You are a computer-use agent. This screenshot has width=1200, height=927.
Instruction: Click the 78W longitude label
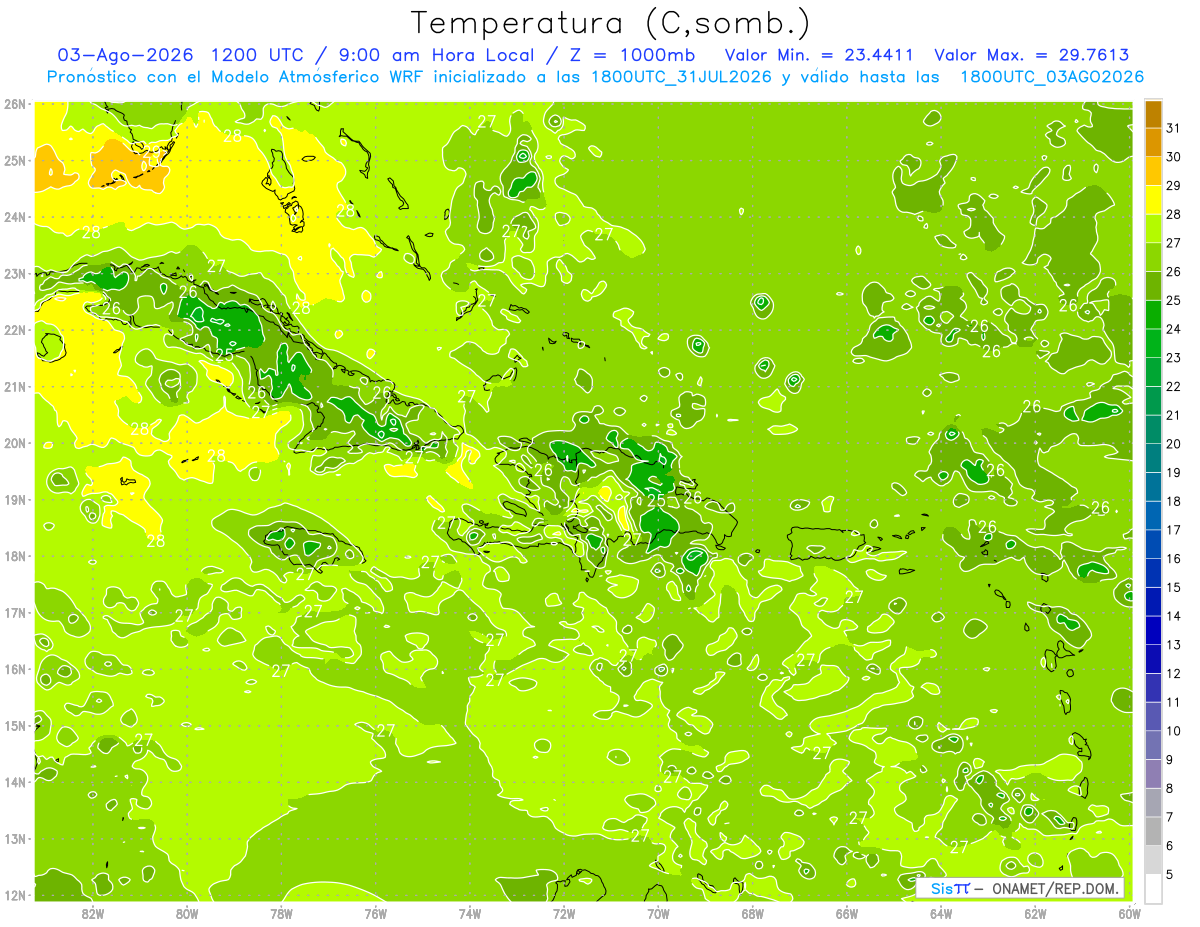(x=281, y=913)
